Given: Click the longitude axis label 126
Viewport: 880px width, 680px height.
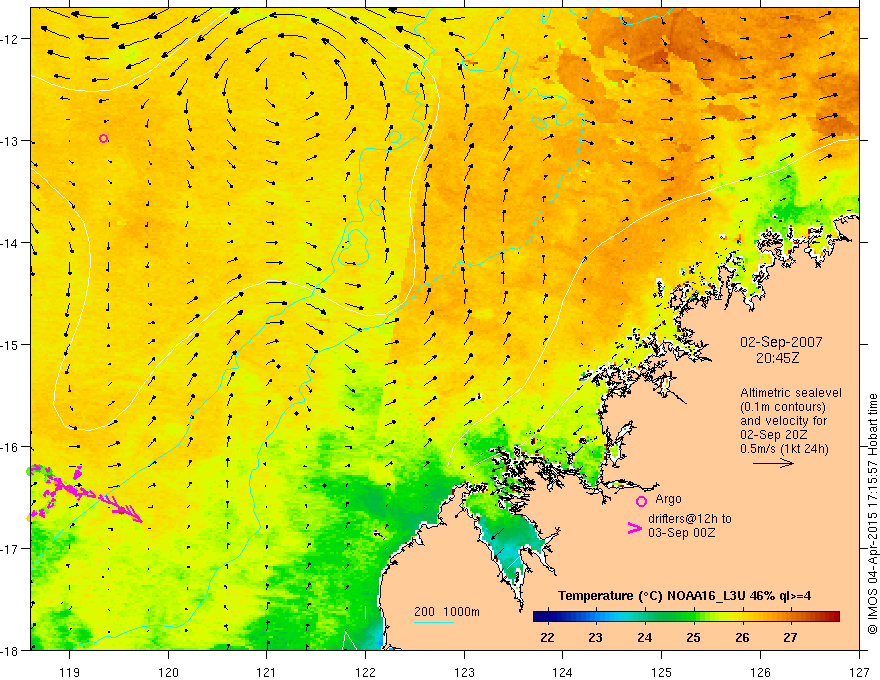Looking at the screenshot, I should point(760,672).
